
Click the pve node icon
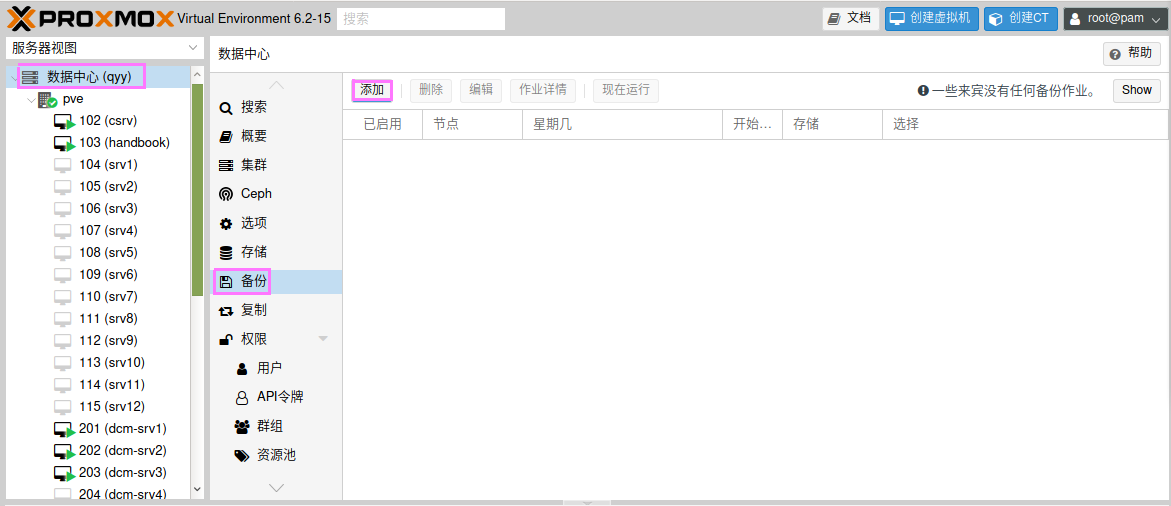(48, 99)
